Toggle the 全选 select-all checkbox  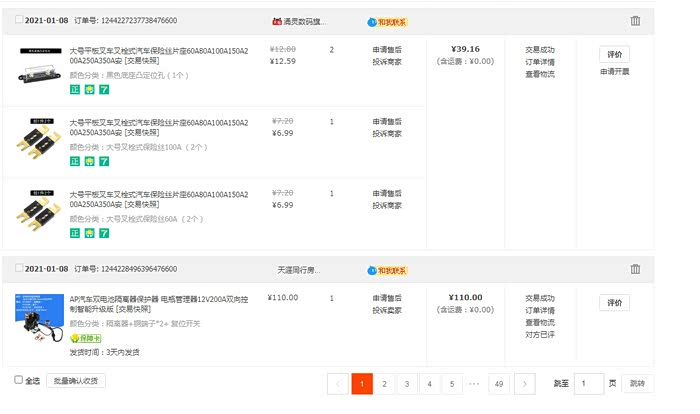19,381
